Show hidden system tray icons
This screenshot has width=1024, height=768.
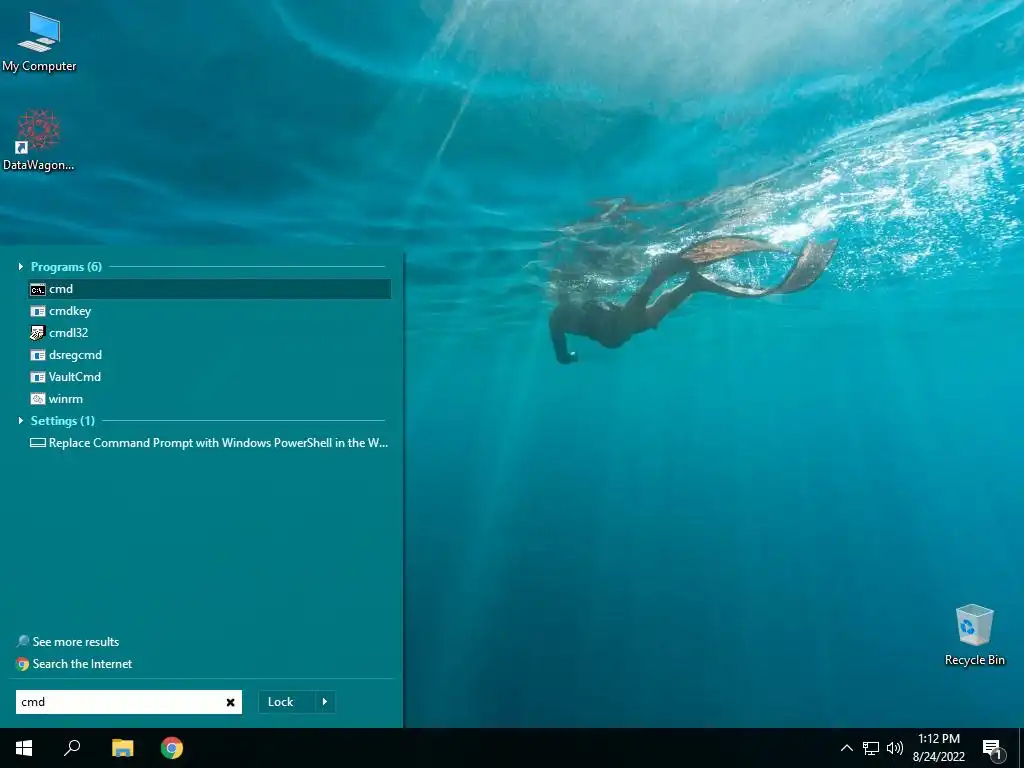point(846,748)
